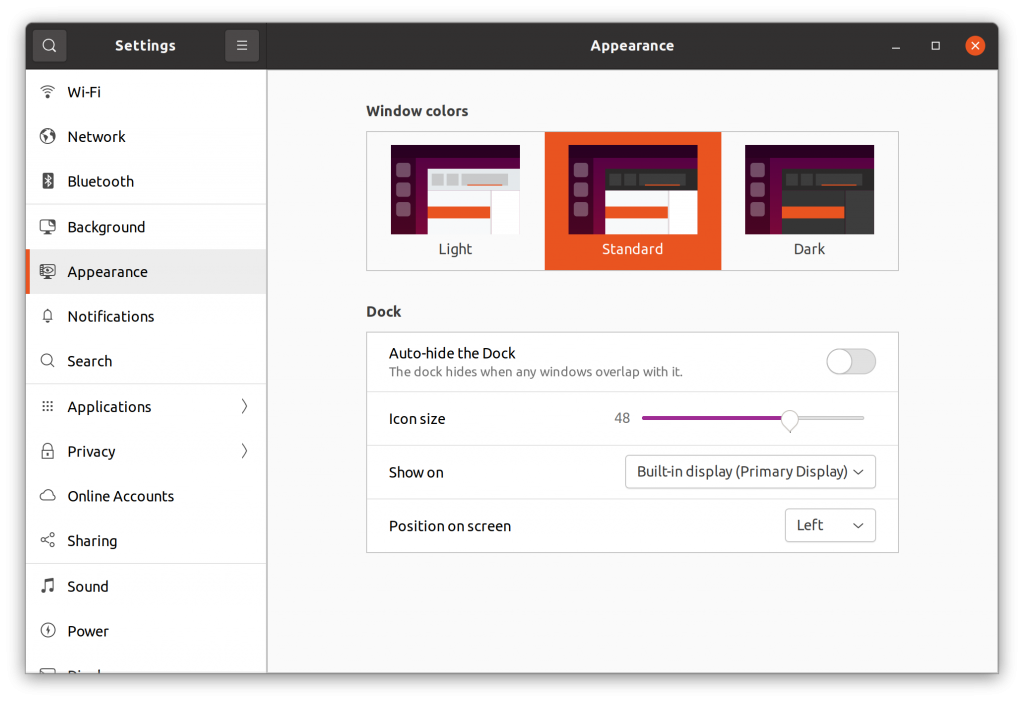Select the Notifications bell icon
The height and width of the screenshot is (702, 1024).
[x=48, y=316]
